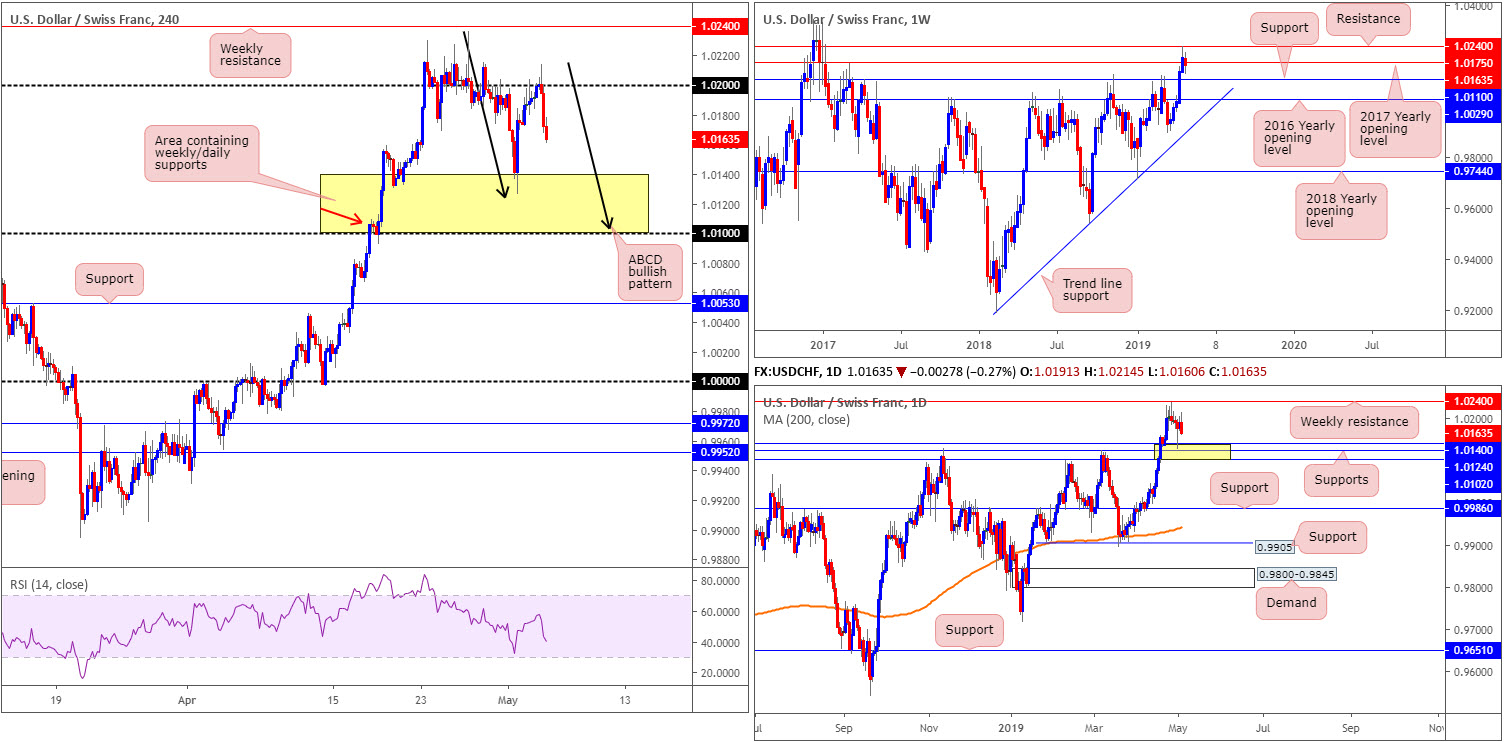Click the 'Support' callout on the 240 chart

[x=109, y=279]
